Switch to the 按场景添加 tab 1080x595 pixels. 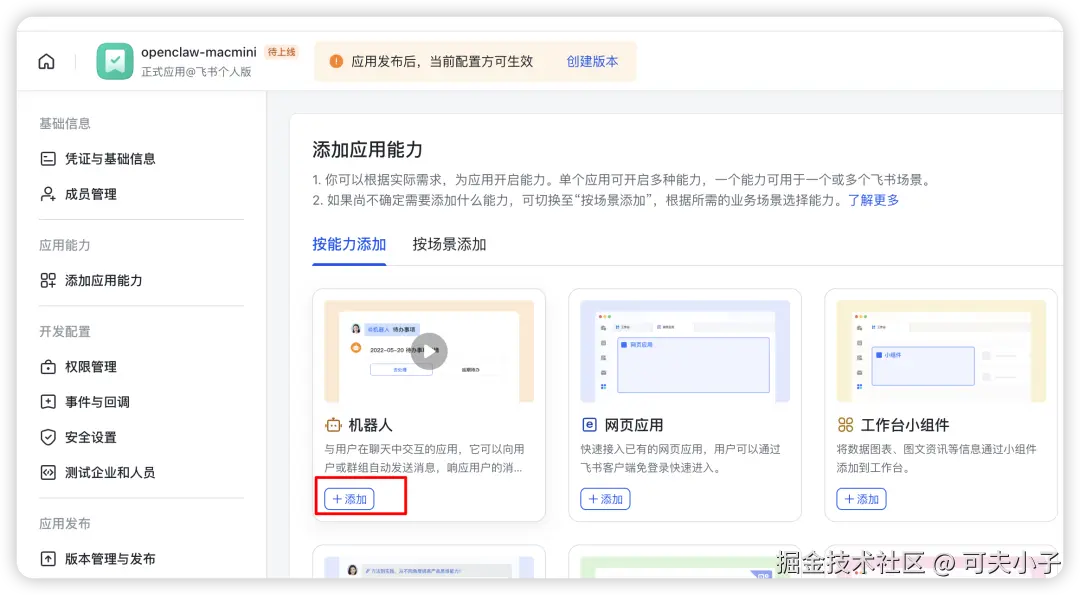tap(450, 244)
